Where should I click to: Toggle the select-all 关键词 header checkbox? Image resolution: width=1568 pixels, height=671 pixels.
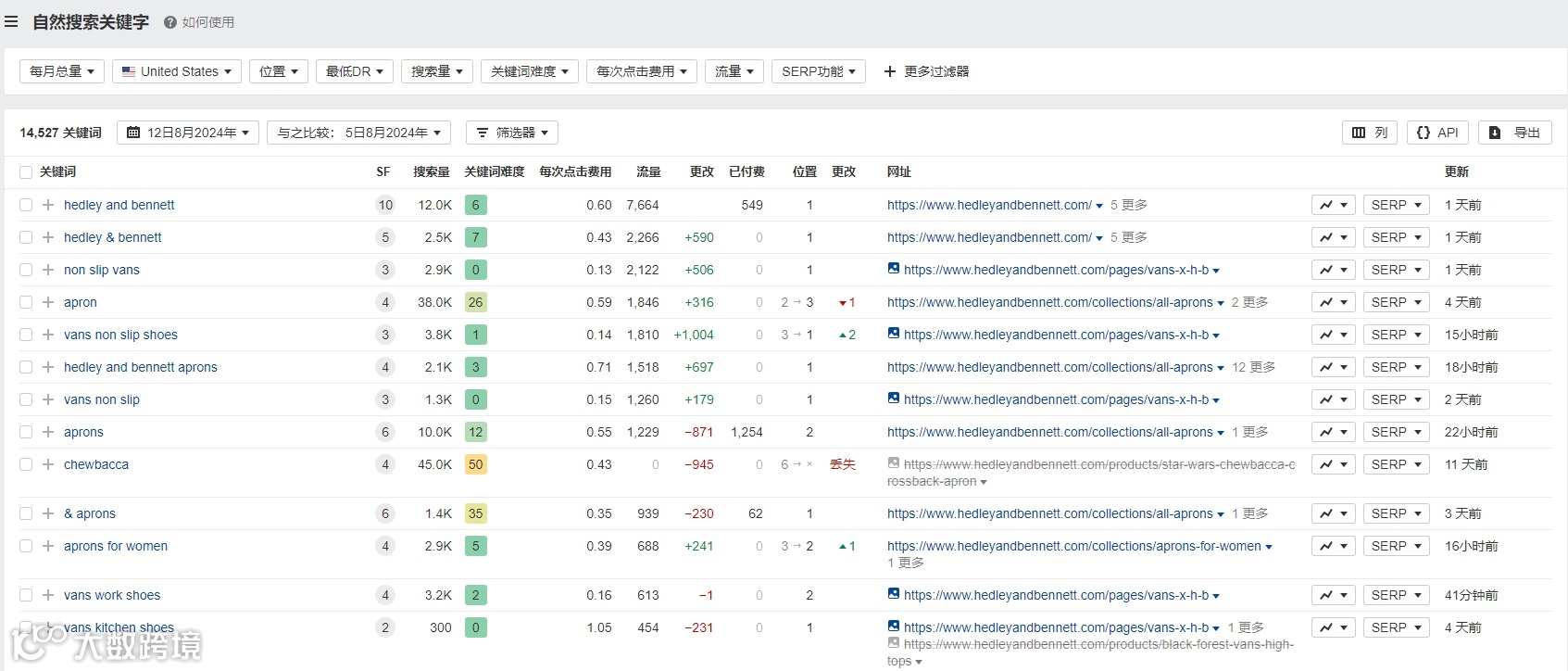(x=26, y=172)
